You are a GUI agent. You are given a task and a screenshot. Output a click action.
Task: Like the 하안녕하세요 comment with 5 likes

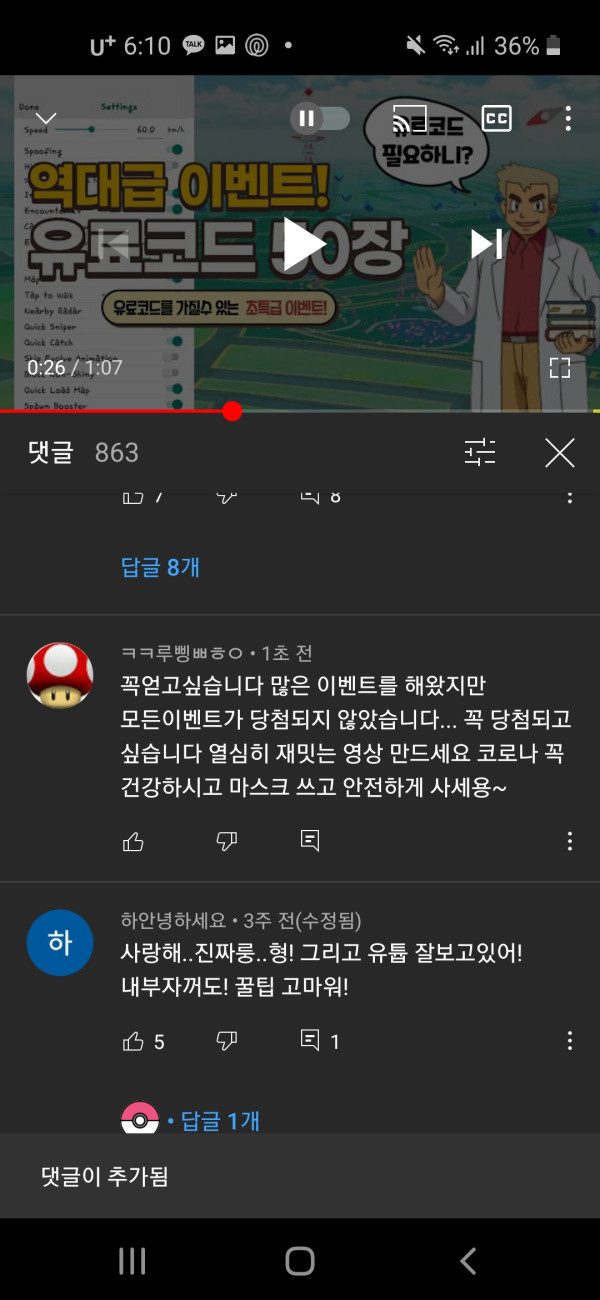pyautogui.click(x=133, y=1041)
